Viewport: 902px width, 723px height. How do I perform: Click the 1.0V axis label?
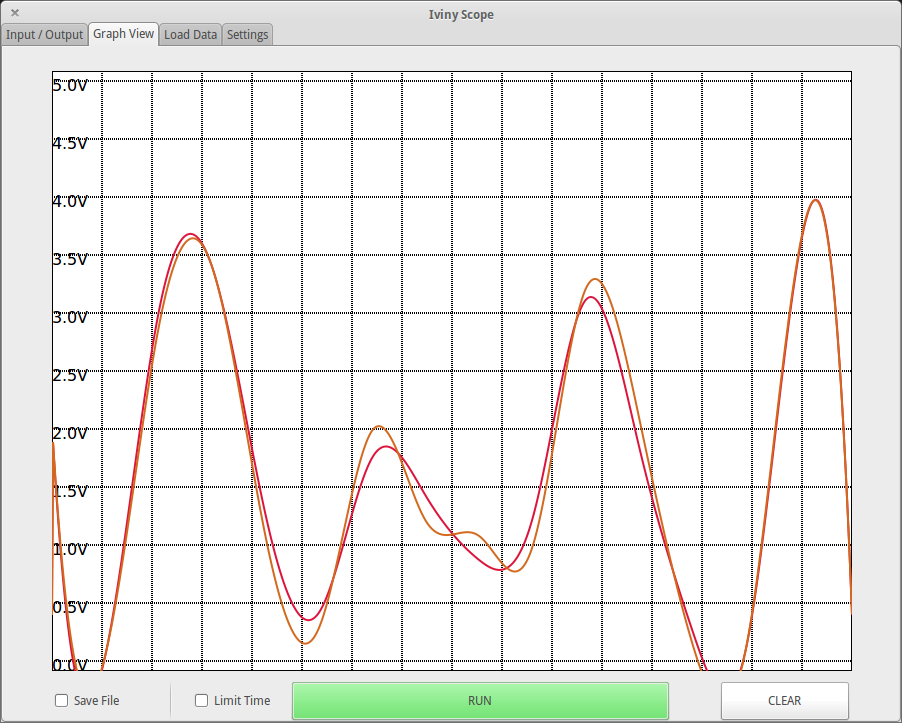[70, 549]
